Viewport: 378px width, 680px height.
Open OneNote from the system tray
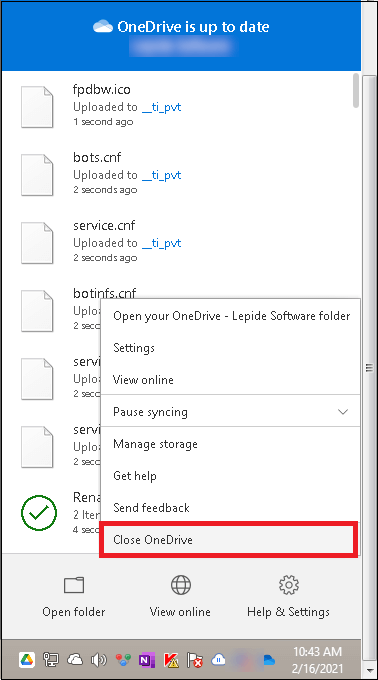pyautogui.click(x=147, y=660)
